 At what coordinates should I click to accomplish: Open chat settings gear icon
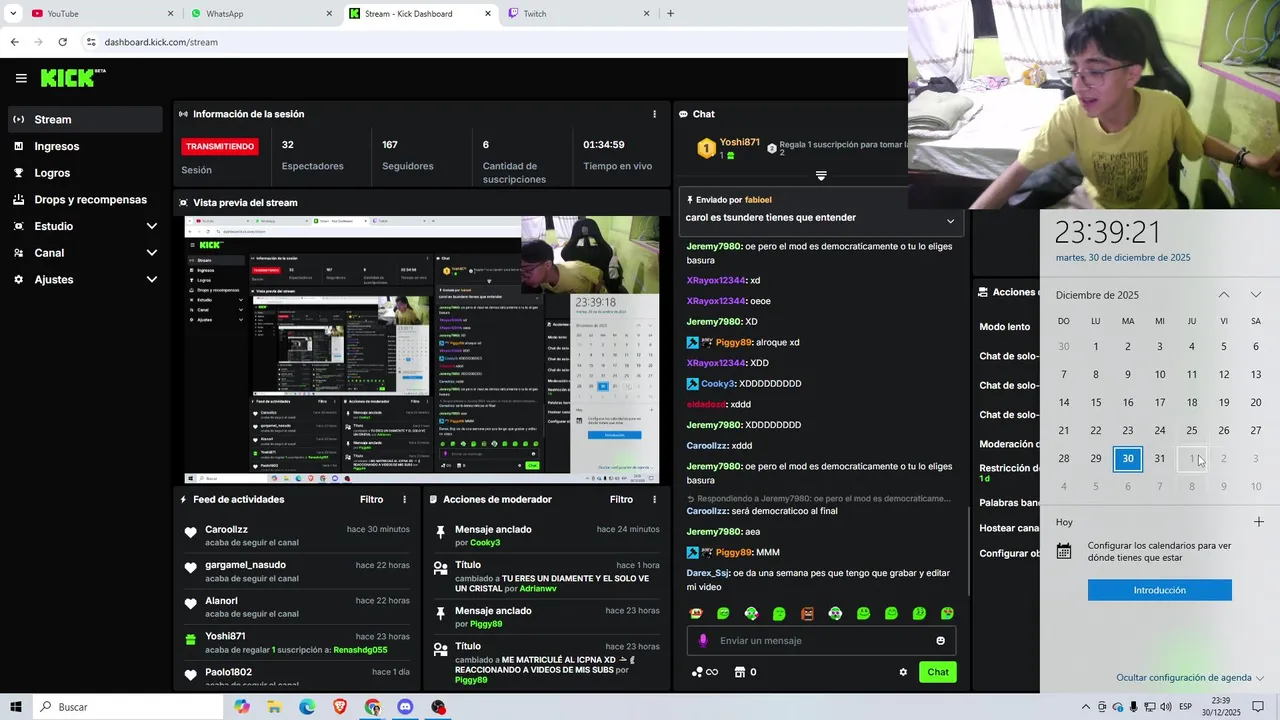pos(903,672)
